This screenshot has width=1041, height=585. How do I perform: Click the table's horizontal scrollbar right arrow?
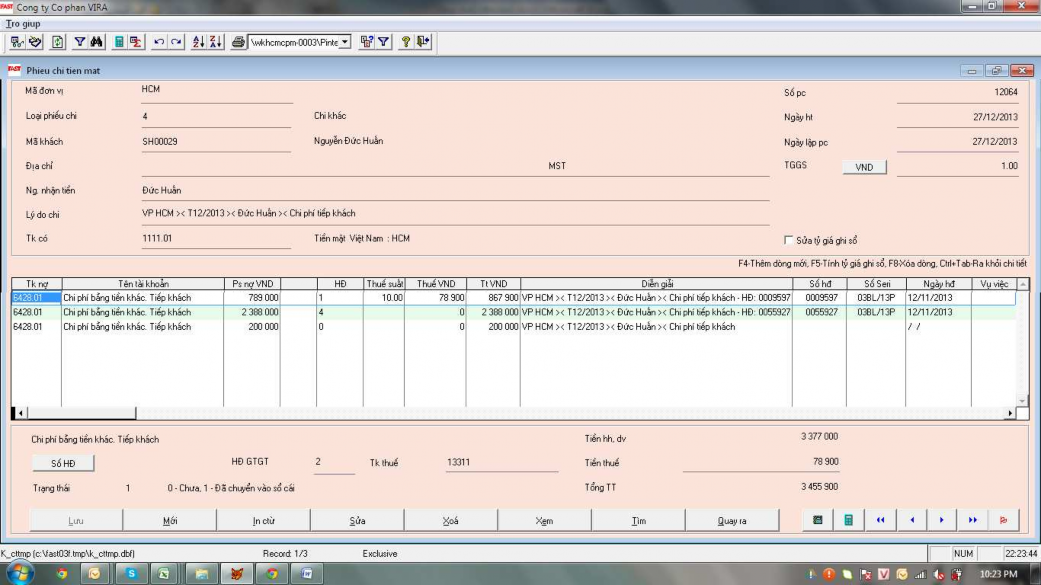(1010, 413)
